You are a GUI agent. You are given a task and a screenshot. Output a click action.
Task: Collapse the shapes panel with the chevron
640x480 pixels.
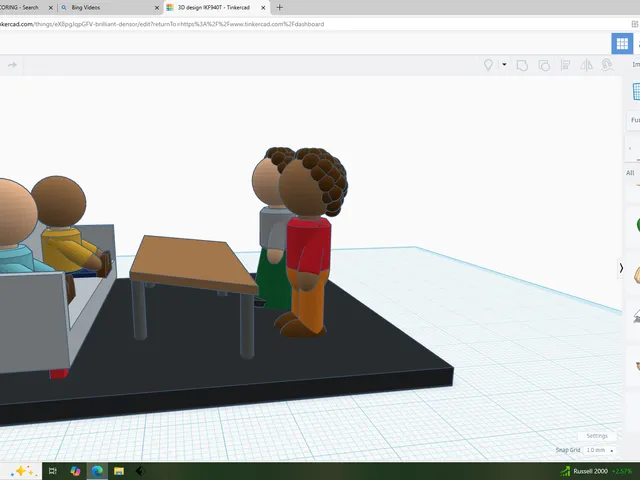click(x=621, y=268)
